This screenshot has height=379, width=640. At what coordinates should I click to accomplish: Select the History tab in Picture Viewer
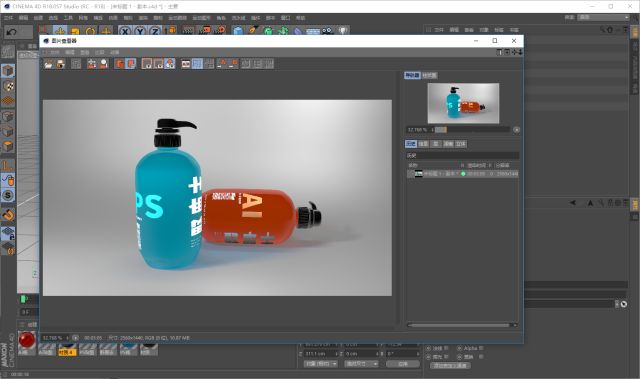(x=411, y=144)
